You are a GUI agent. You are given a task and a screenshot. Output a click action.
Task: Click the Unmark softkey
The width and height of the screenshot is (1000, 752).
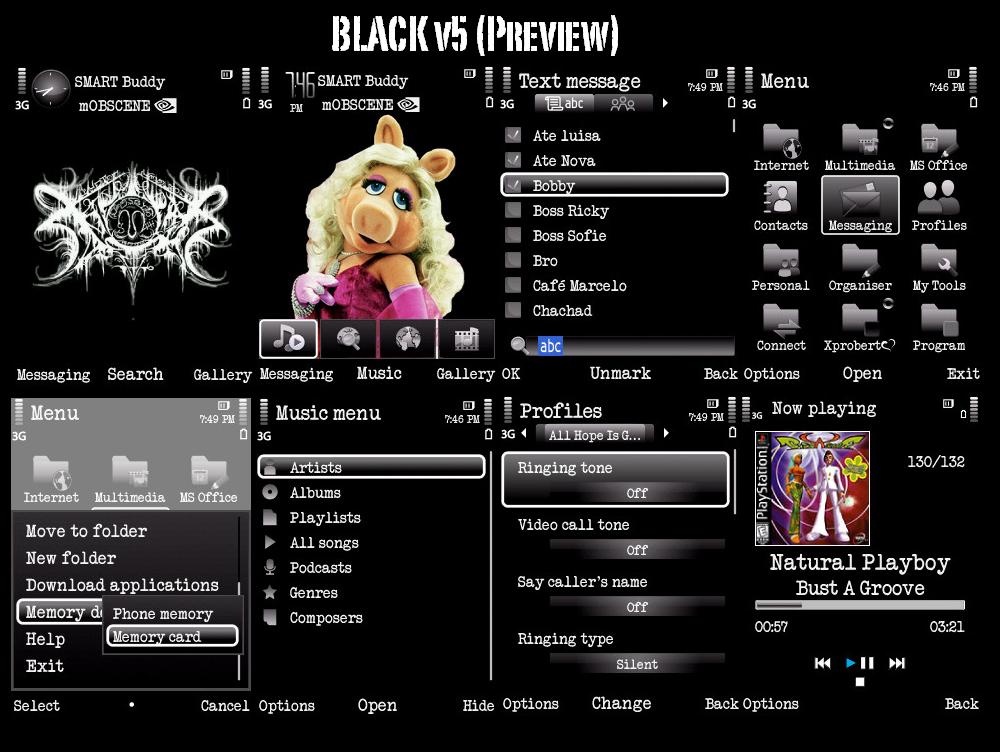pyautogui.click(x=620, y=373)
